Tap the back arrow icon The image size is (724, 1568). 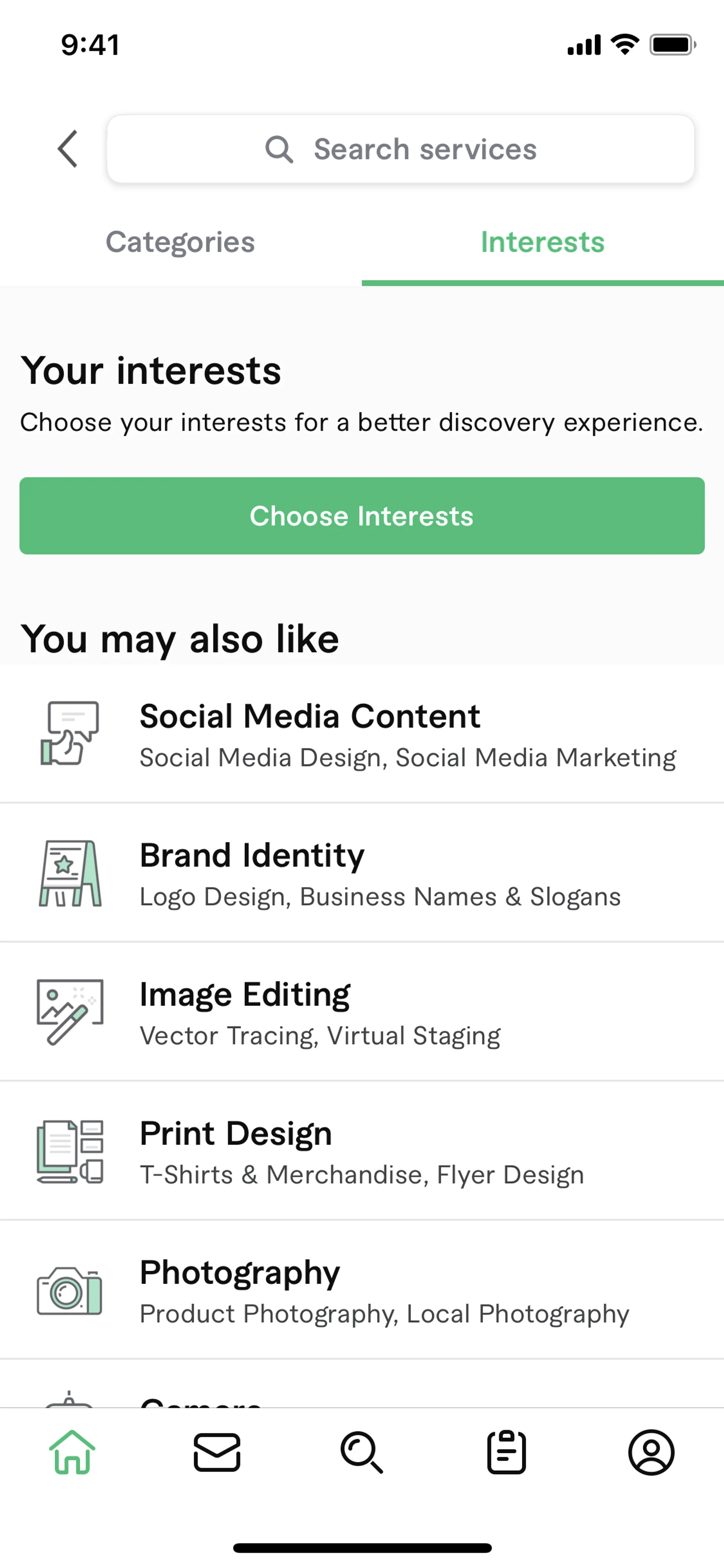pos(68,149)
